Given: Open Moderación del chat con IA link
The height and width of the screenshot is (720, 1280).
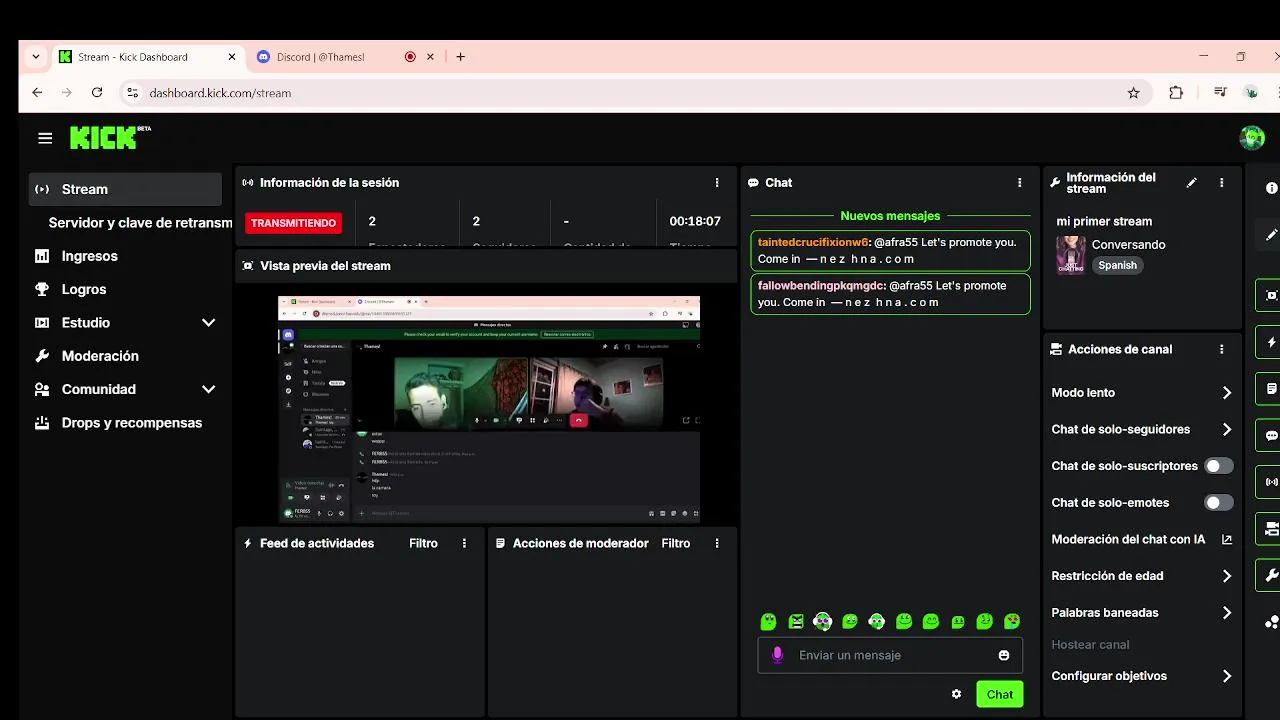Looking at the screenshot, I should point(1141,539).
